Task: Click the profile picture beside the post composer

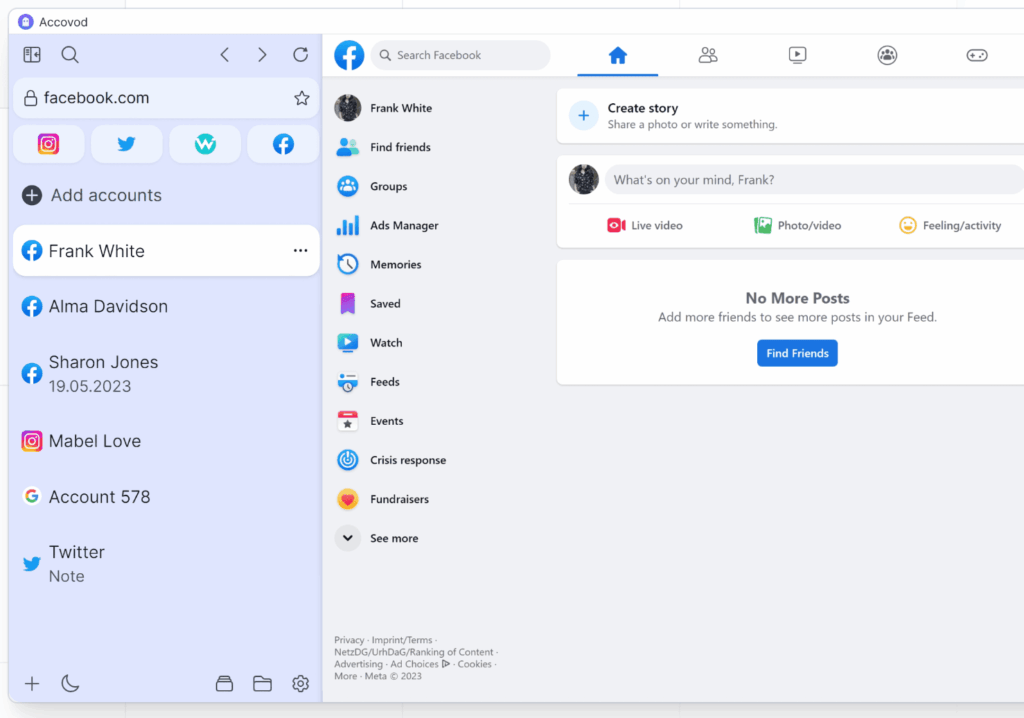Action: (584, 180)
